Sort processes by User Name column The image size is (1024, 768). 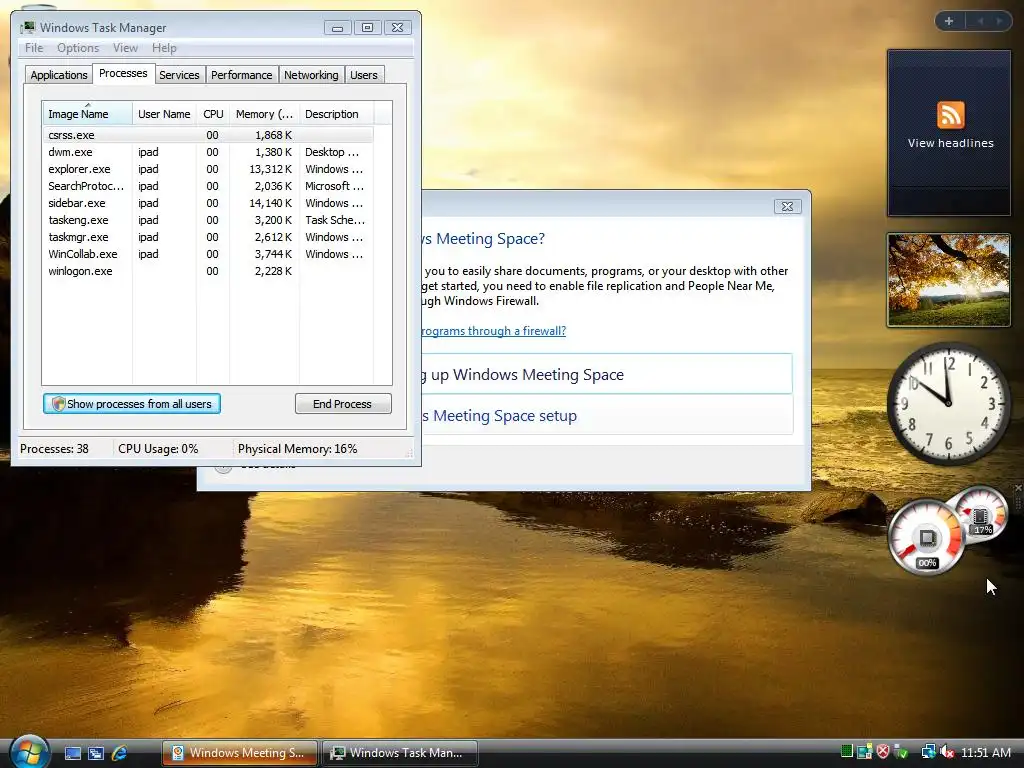164,114
